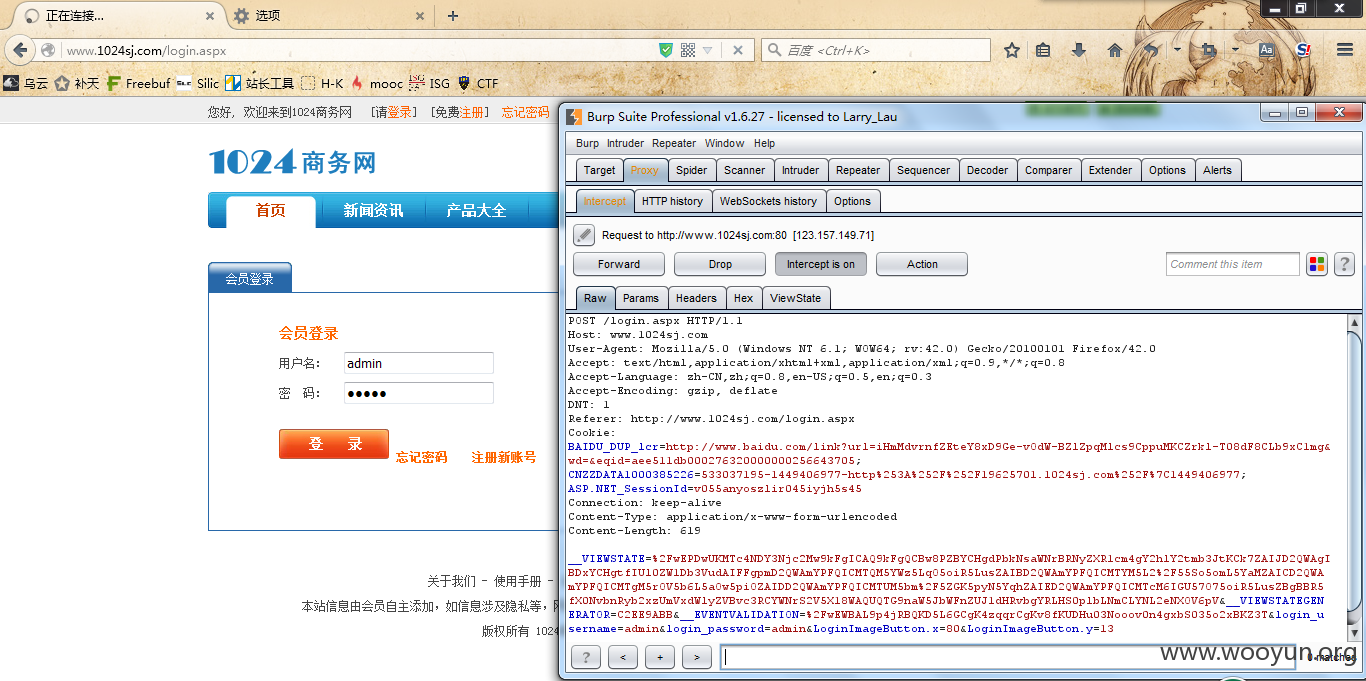Click the 用户名 input field
The height and width of the screenshot is (681, 1366).
point(419,363)
